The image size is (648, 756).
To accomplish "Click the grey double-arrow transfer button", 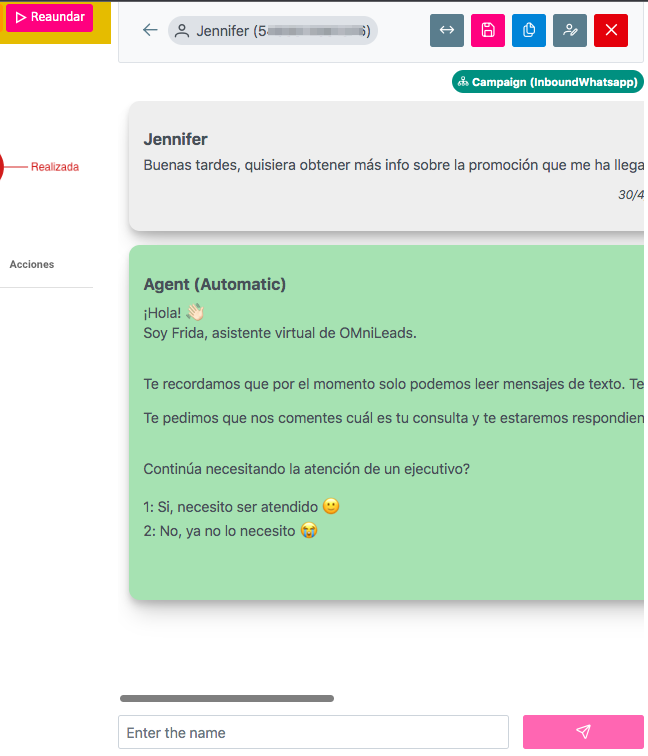I will pyautogui.click(x=447, y=30).
